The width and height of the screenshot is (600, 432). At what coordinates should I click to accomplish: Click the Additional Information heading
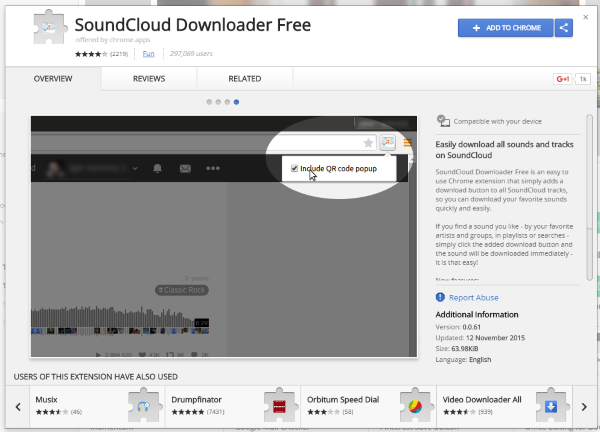[x=477, y=315]
